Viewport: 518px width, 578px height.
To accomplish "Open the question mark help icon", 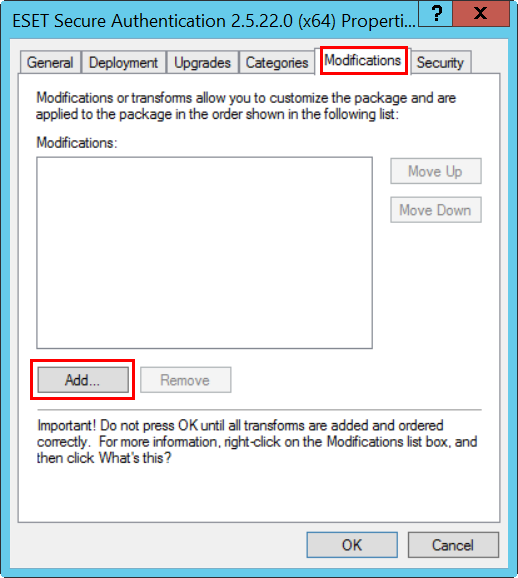I will pos(435,14).
